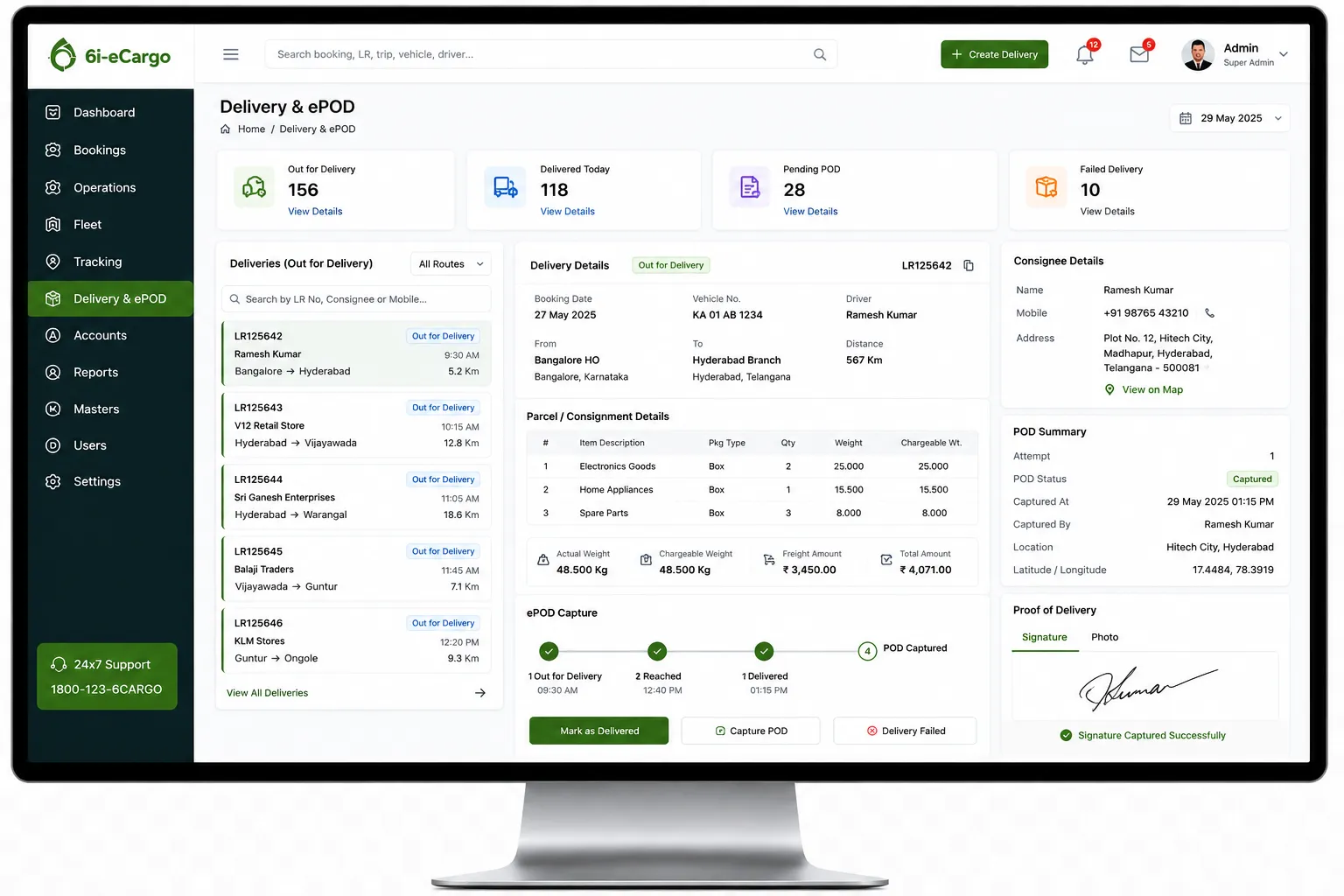Click the Delivered Today truck icon
The height and width of the screenshot is (896, 1344).
(506, 187)
